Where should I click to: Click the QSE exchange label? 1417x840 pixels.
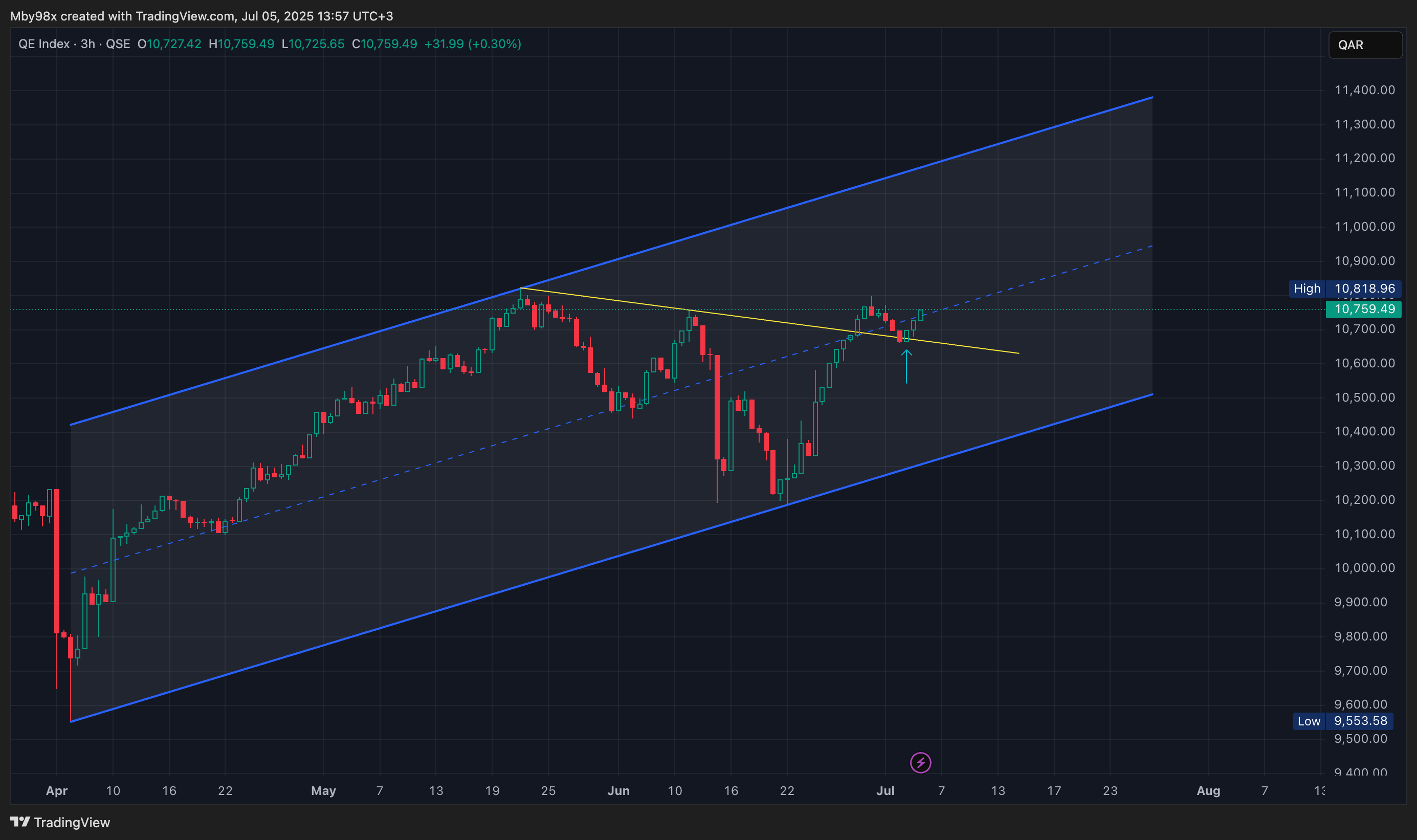118,44
